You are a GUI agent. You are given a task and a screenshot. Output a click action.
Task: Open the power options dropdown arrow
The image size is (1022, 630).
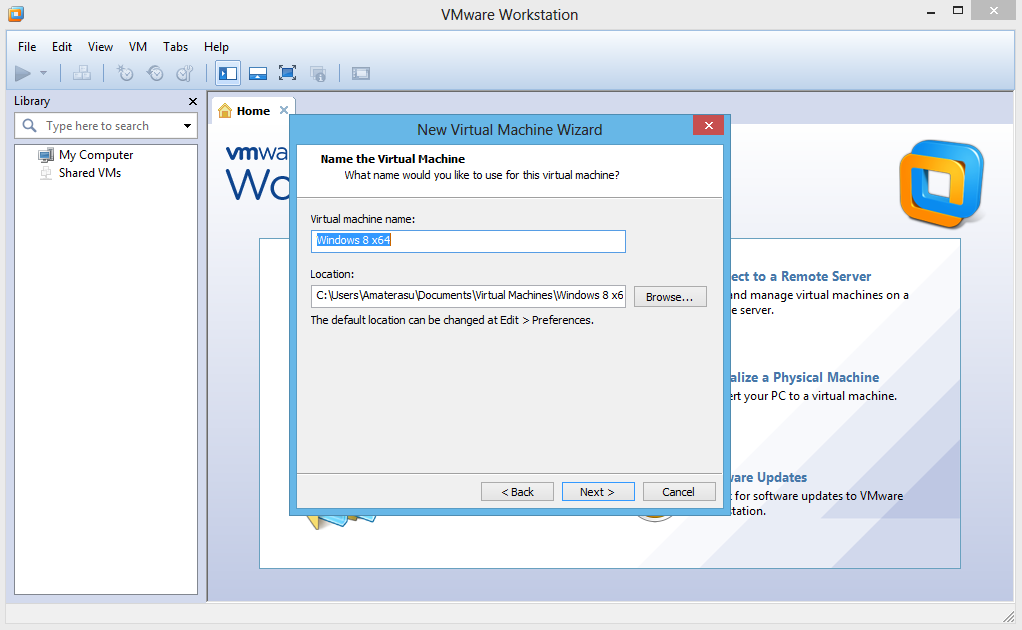coord(44,74)
